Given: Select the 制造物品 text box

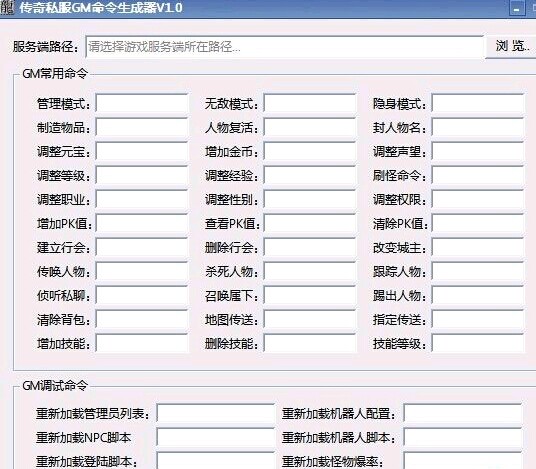Looking at the screenshot, I should click(142, 127).
